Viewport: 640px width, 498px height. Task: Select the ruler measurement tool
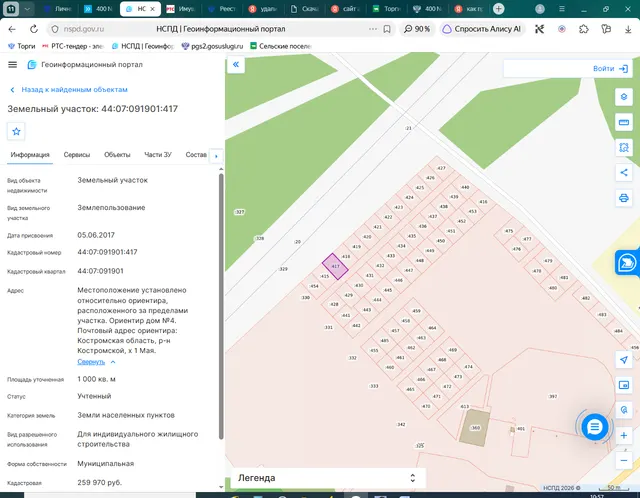point(624,122)
